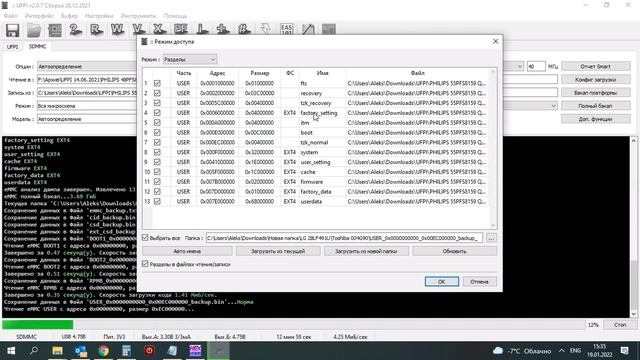Click the plus toolbar icon
This screenshot has height=360, width=640.
[223, 29]
